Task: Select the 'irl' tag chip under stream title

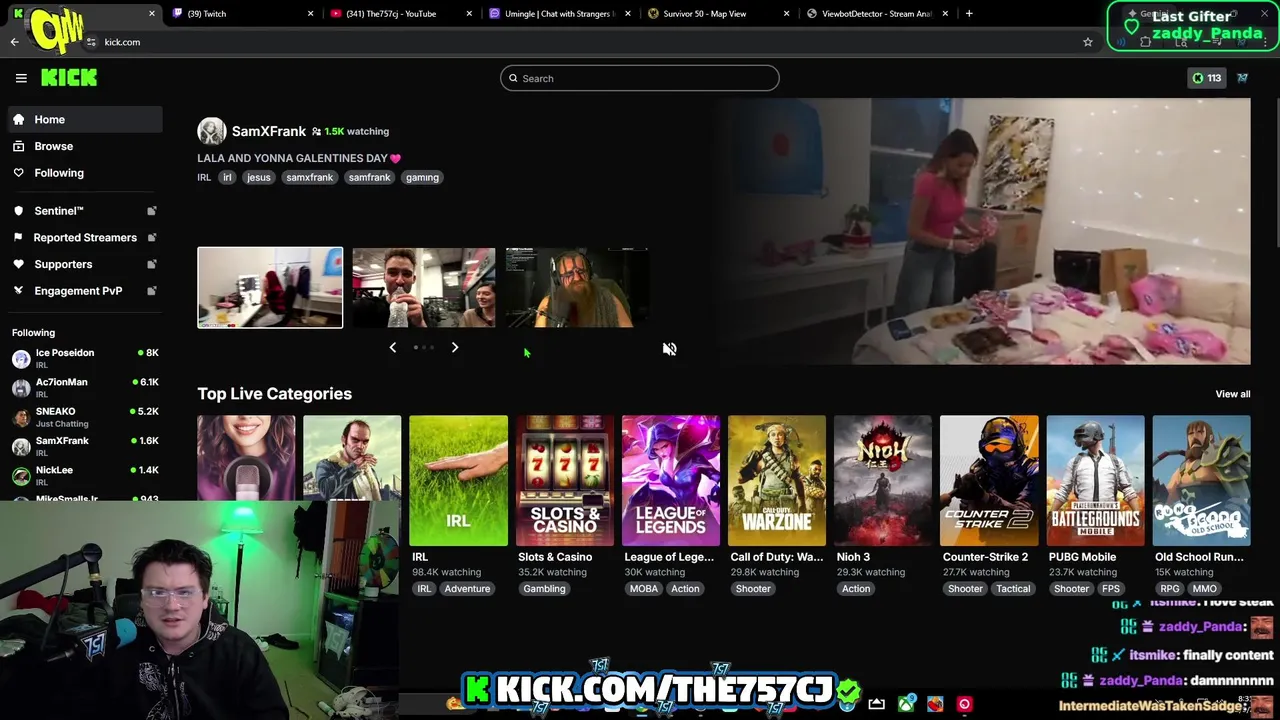Action: coord(227,177)
